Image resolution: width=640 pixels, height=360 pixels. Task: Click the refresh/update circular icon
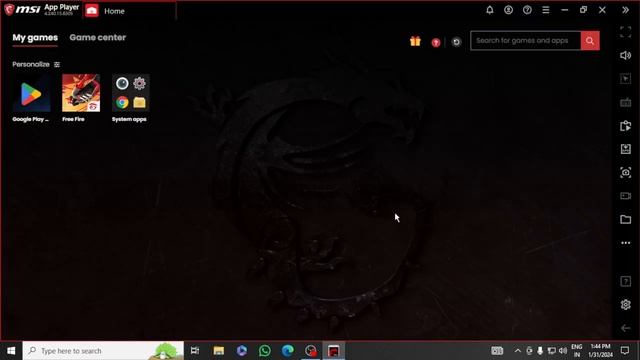pyautogui.click(x=456, y=42)
